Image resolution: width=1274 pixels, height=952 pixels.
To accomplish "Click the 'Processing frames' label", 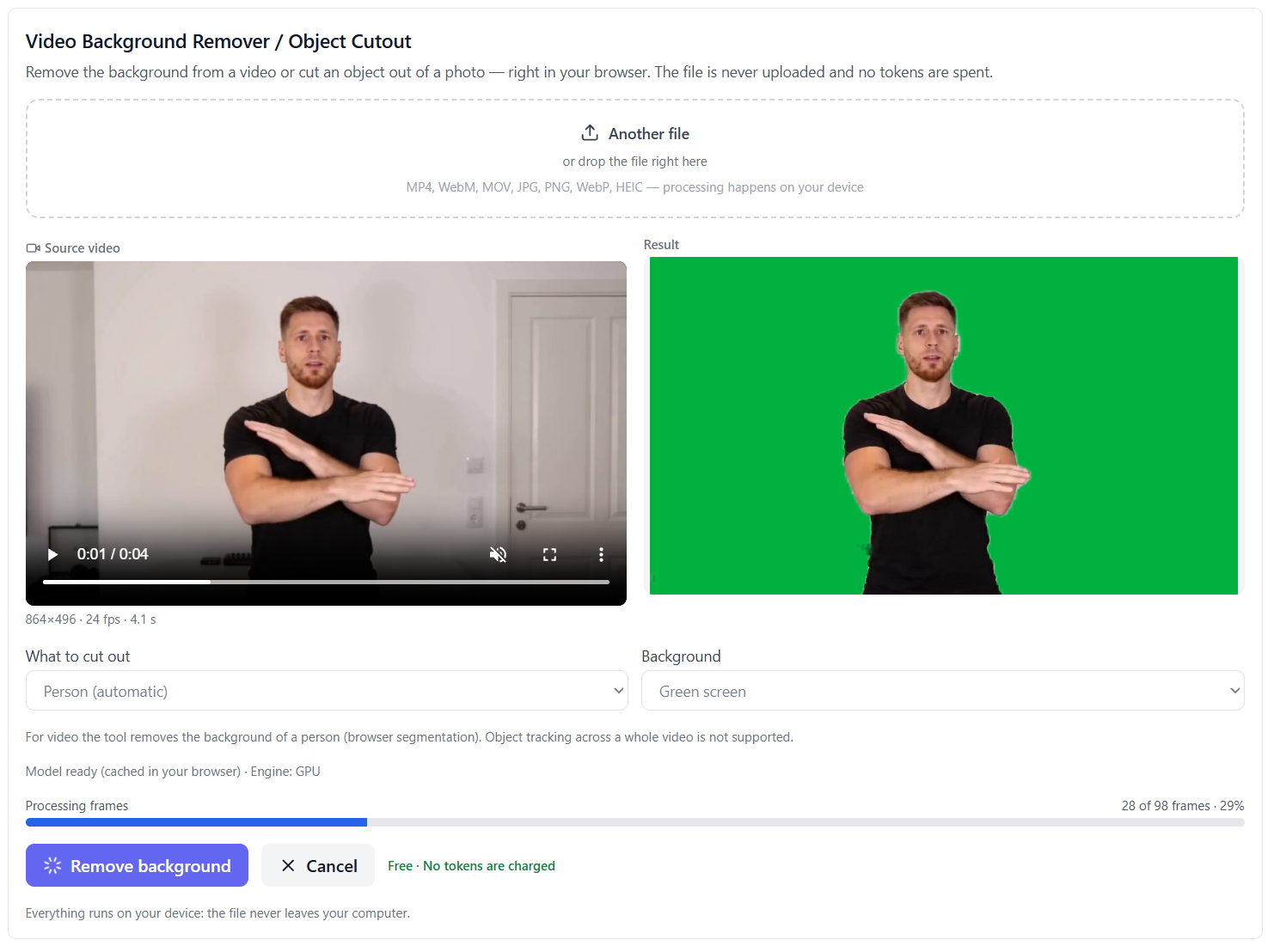I will point(77,805).
